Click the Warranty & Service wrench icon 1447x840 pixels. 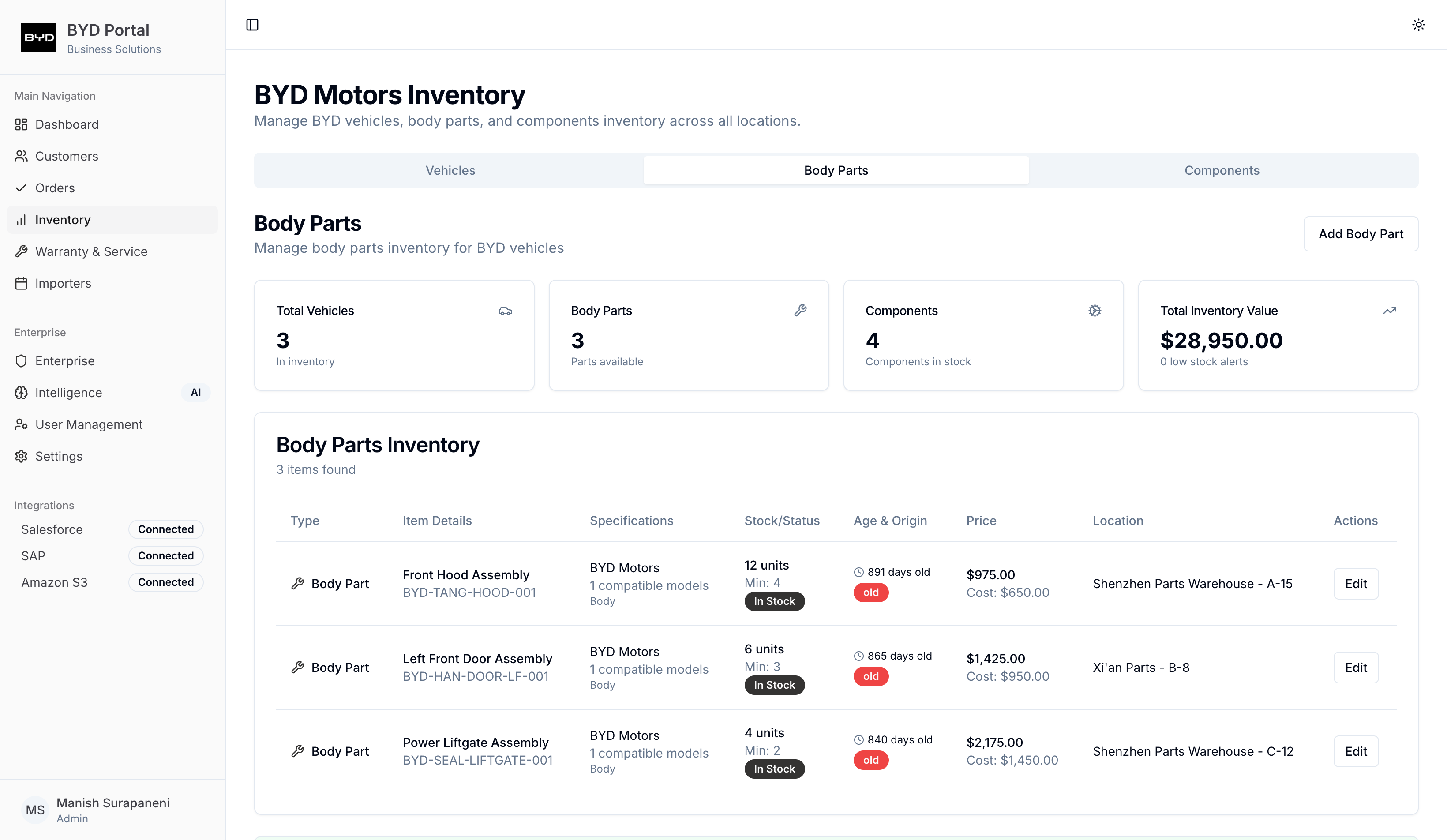click(x=21, y=251)
